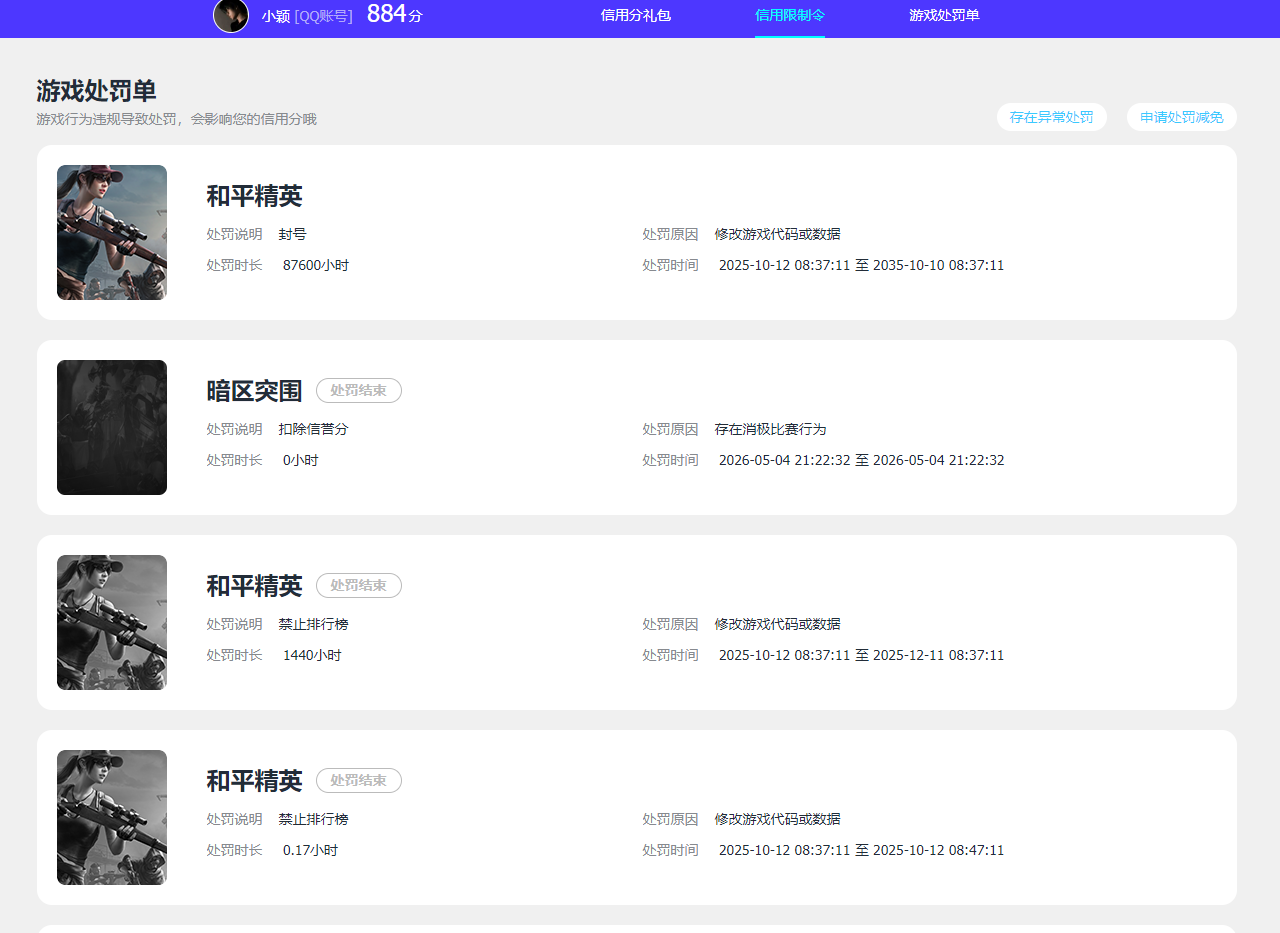Click 禁止排行榜 in the 1440小时 card
Viewport: 1280px width, 933px height.
click(314, 624)
